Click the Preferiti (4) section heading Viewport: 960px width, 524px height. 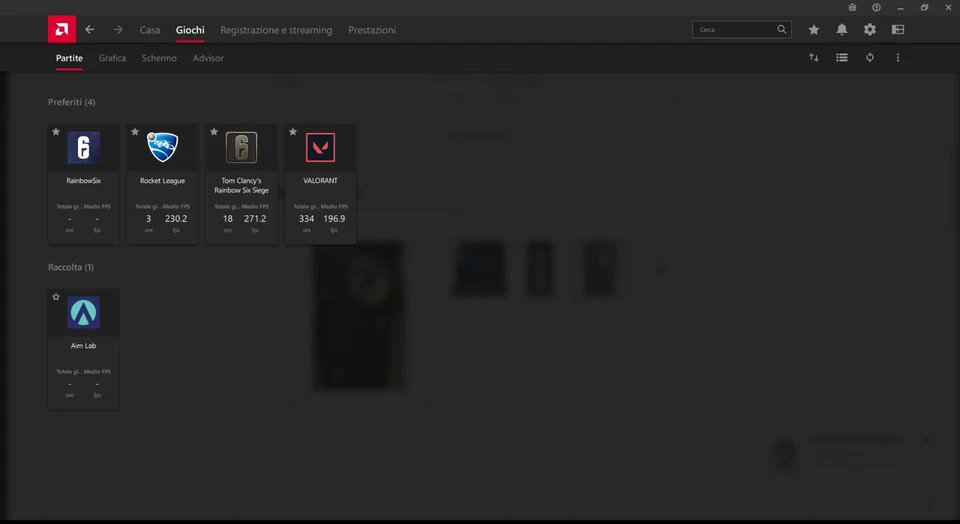[x=72, y=102]
